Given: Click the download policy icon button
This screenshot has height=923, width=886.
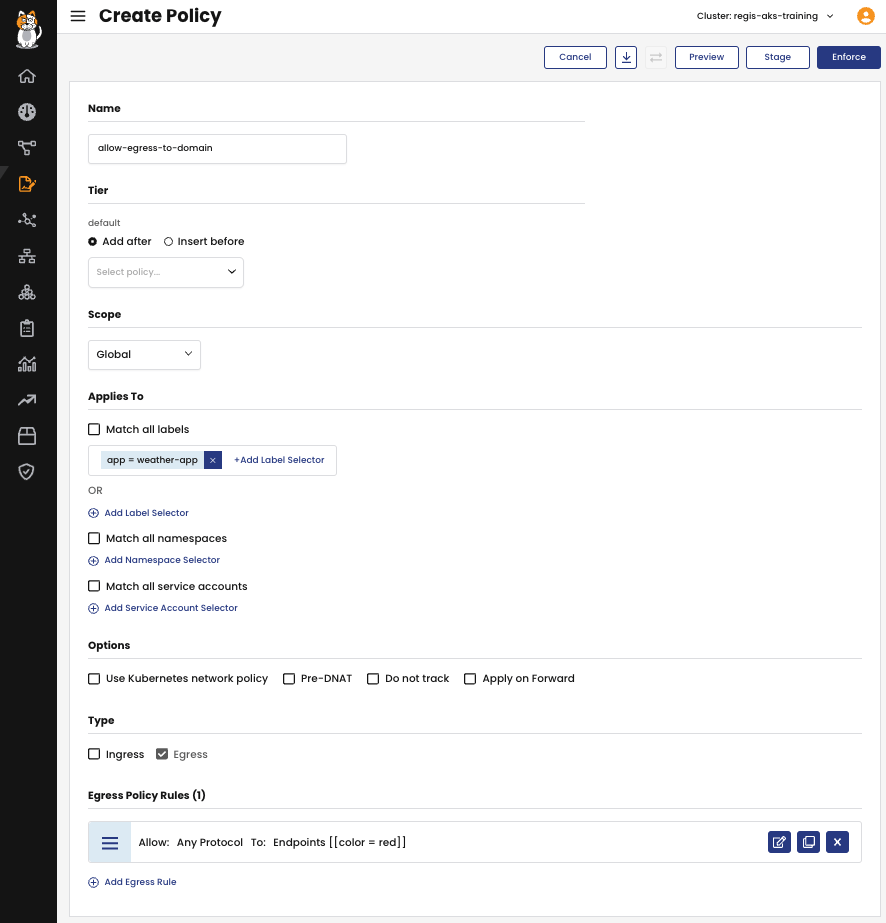Looking at the screenshot, I should pos(626,57).
